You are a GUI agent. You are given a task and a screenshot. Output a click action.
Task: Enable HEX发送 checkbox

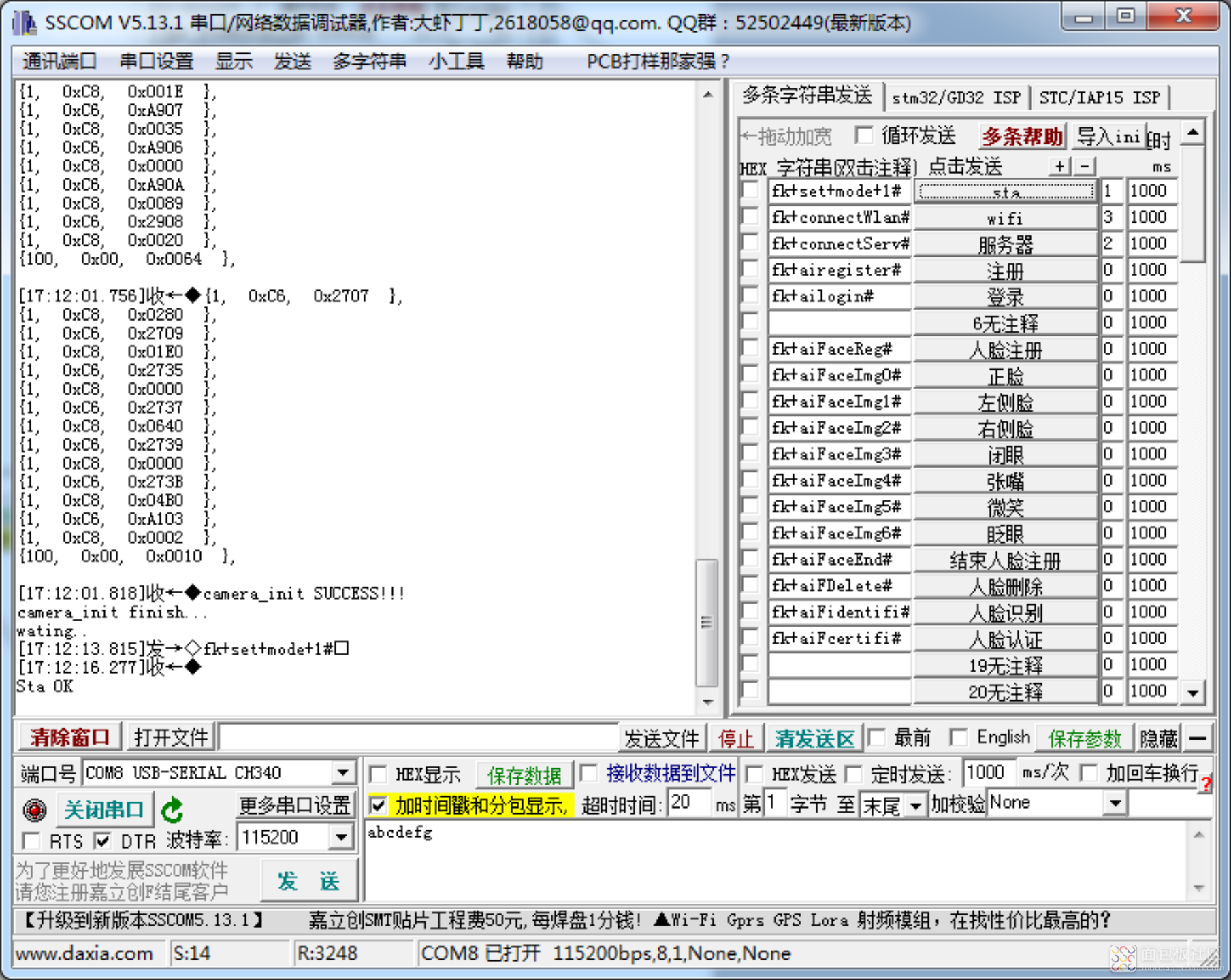pyautogui.click(x=754, y=774)
